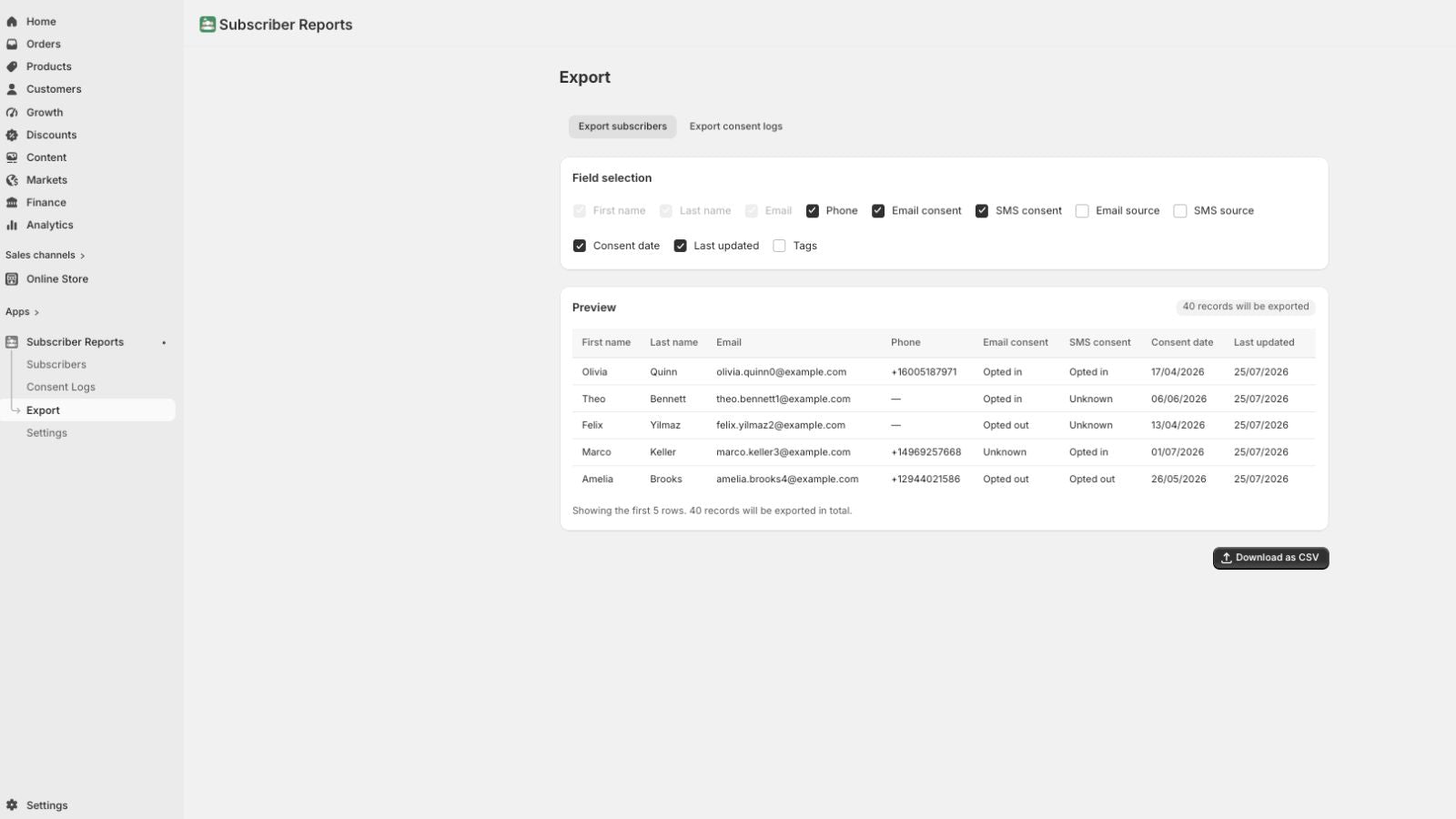The image size is (1456, 819).
Task: Expand the Sales channels chevron
Action: pyautogui.click(x=82, y=256)
